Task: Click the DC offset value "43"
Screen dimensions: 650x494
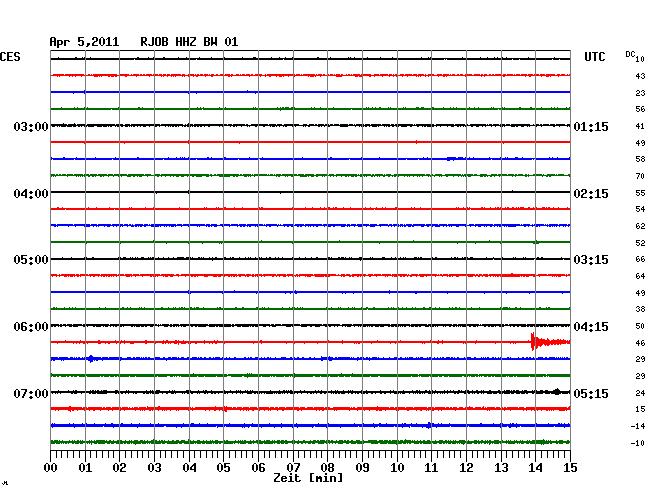Action: [x=640, y=76]
